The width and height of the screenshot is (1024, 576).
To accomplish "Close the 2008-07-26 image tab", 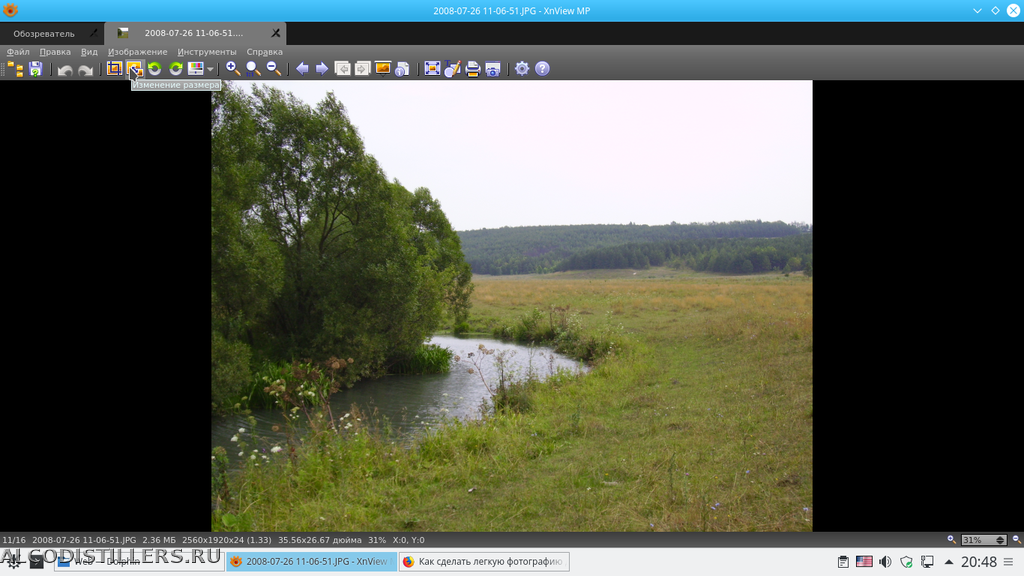I will [276, 33].
